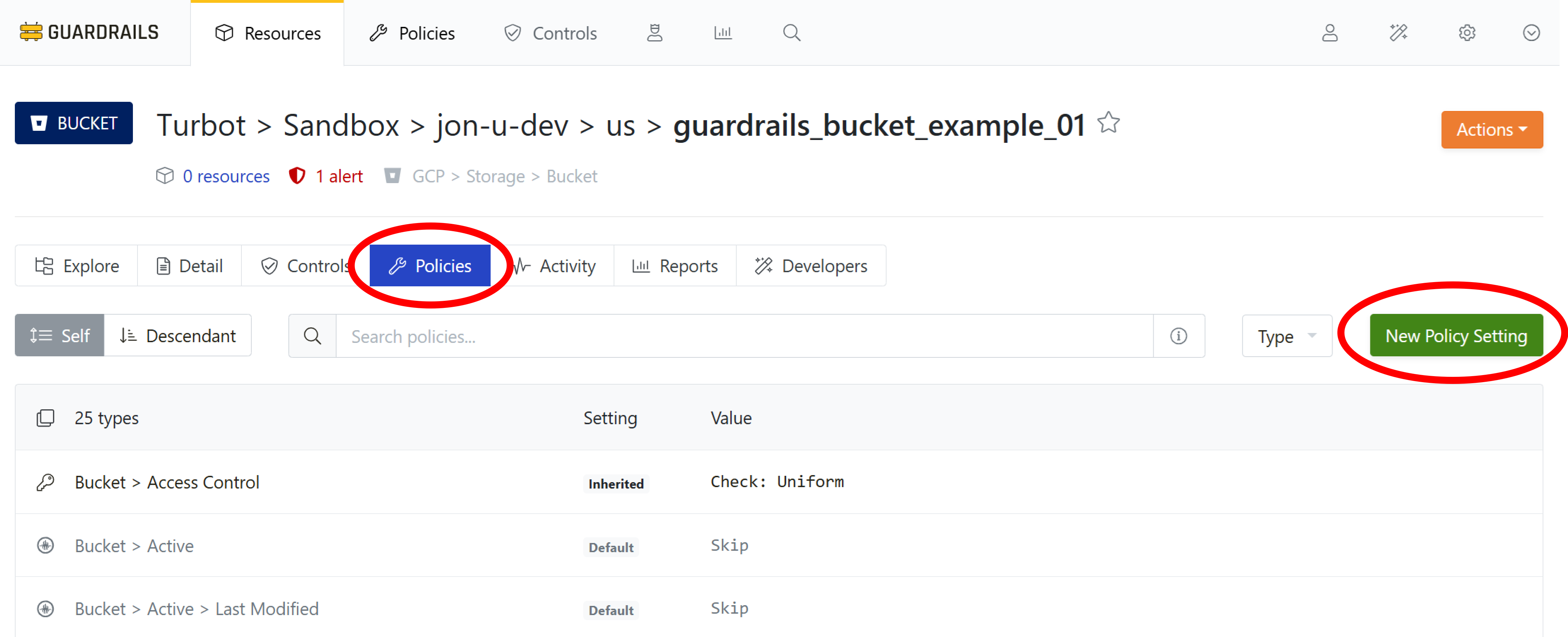Toggle the Self policies view
The image size is (1568, 637).
tap(60, 335)
